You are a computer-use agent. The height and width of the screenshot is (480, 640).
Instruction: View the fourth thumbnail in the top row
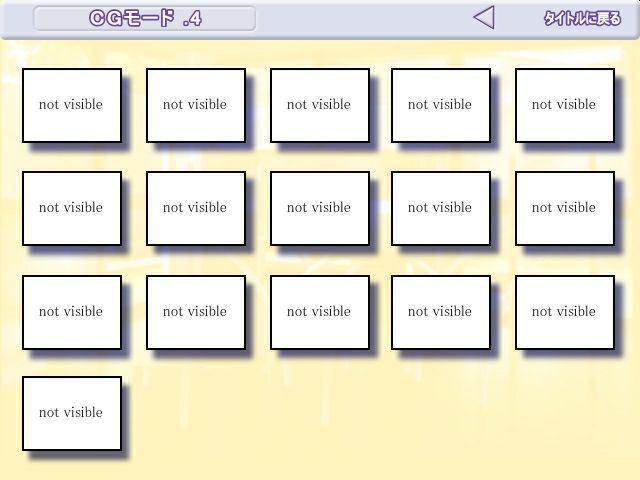(440, 105)
